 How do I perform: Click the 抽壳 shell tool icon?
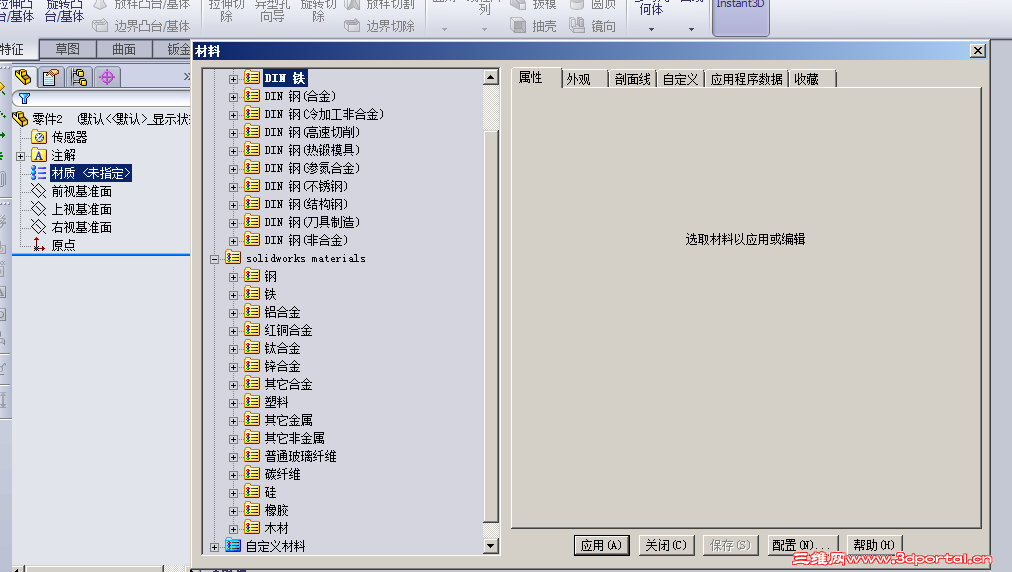pos(518,25)
